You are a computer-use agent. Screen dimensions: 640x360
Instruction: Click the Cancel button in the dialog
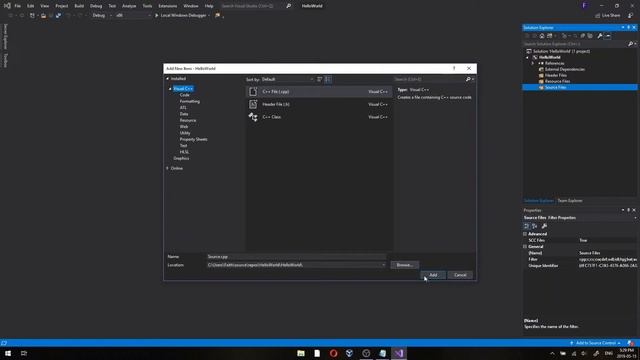pos(460,275)
